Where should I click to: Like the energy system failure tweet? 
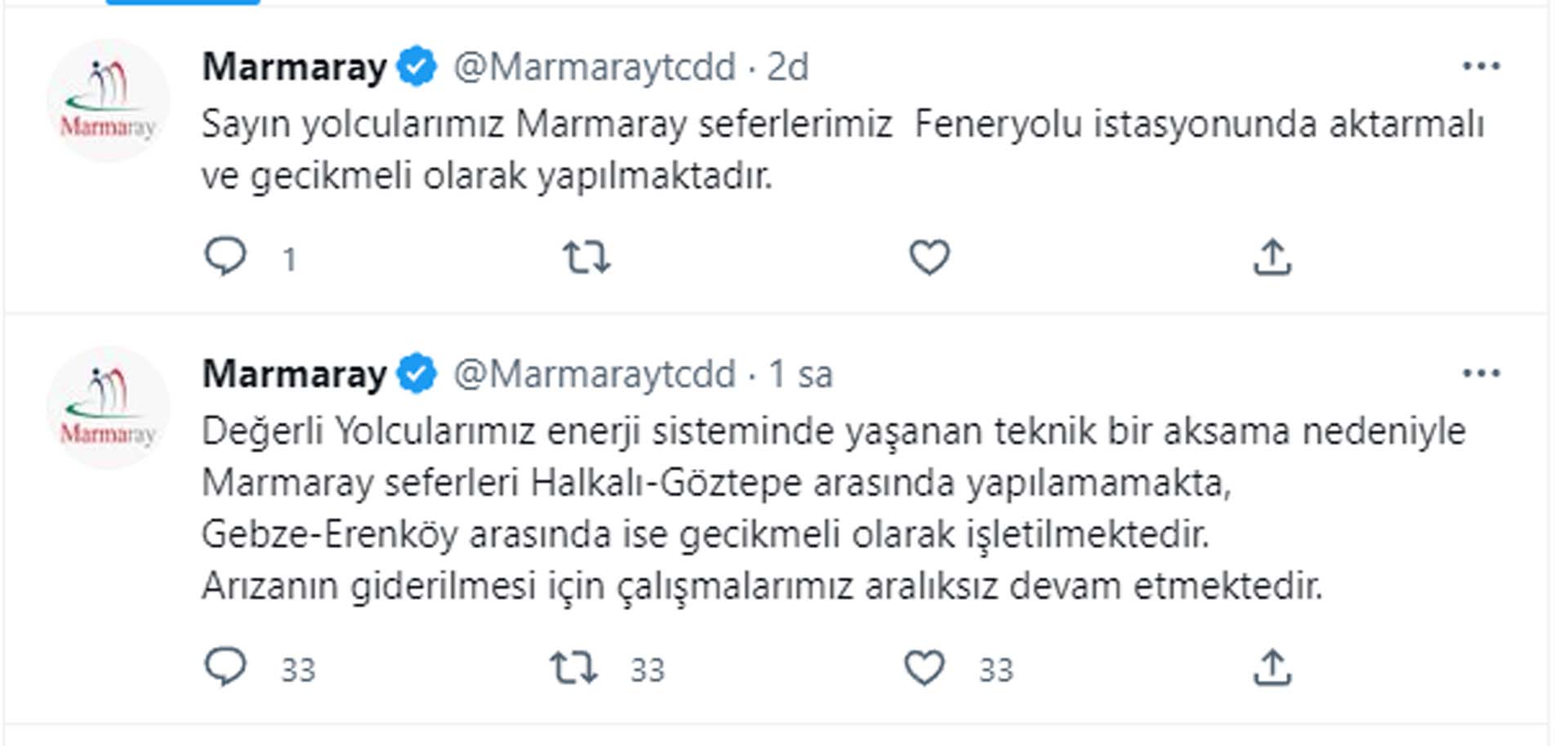click(x=924, y=667)
